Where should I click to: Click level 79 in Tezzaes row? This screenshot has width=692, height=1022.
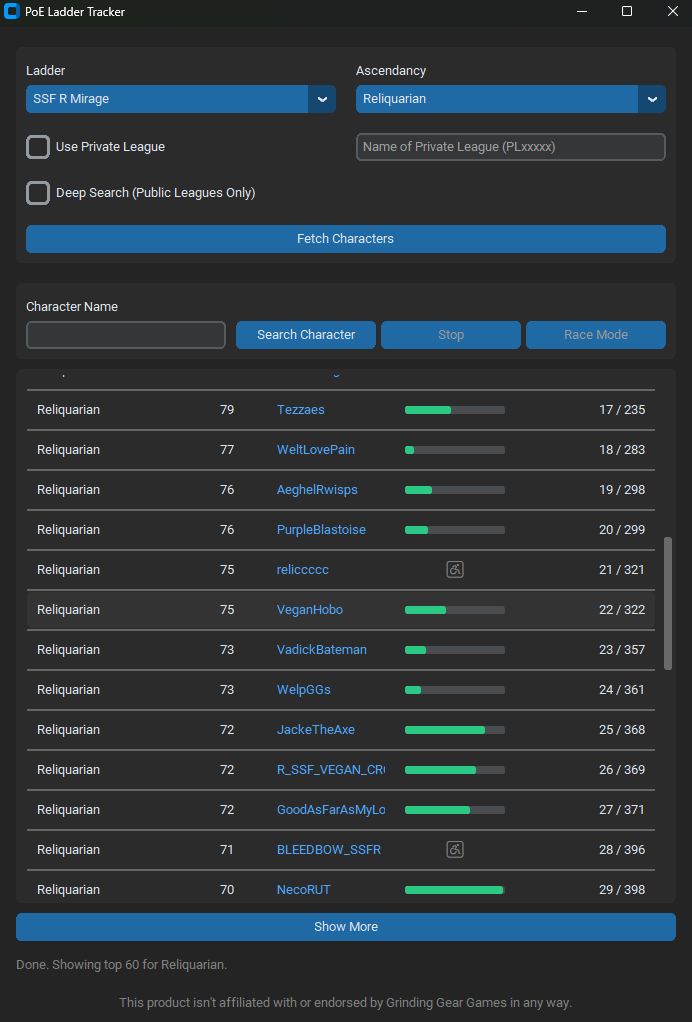click(227, 409)
